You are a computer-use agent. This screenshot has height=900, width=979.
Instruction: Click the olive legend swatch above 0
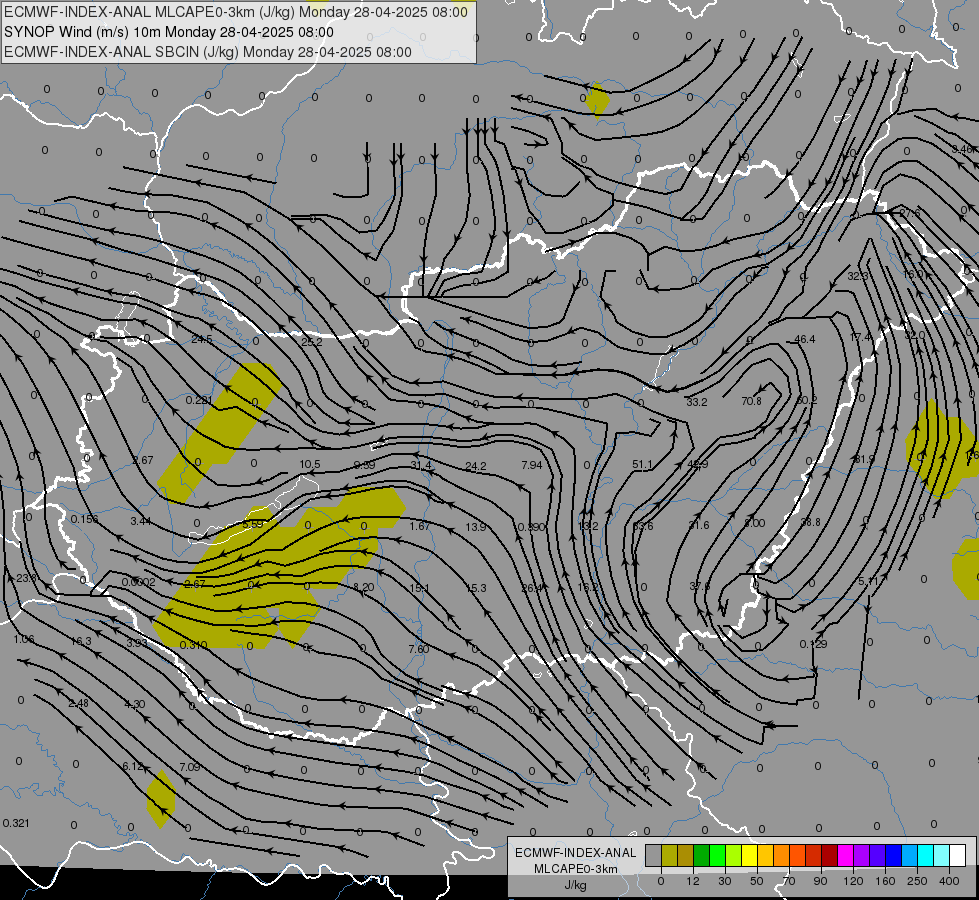point(669,855)
